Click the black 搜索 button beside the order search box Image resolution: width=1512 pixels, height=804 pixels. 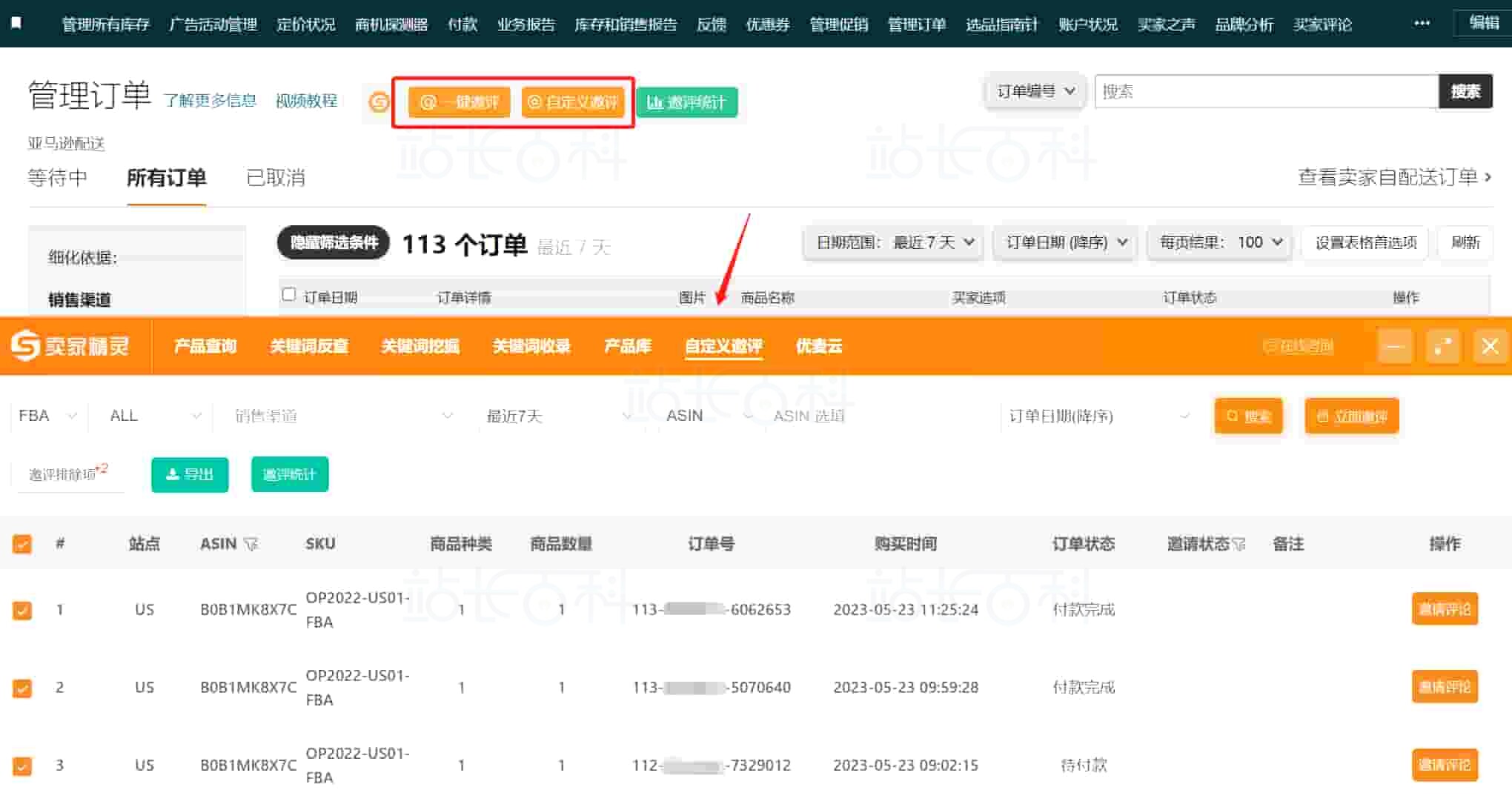pos(1465,91)
